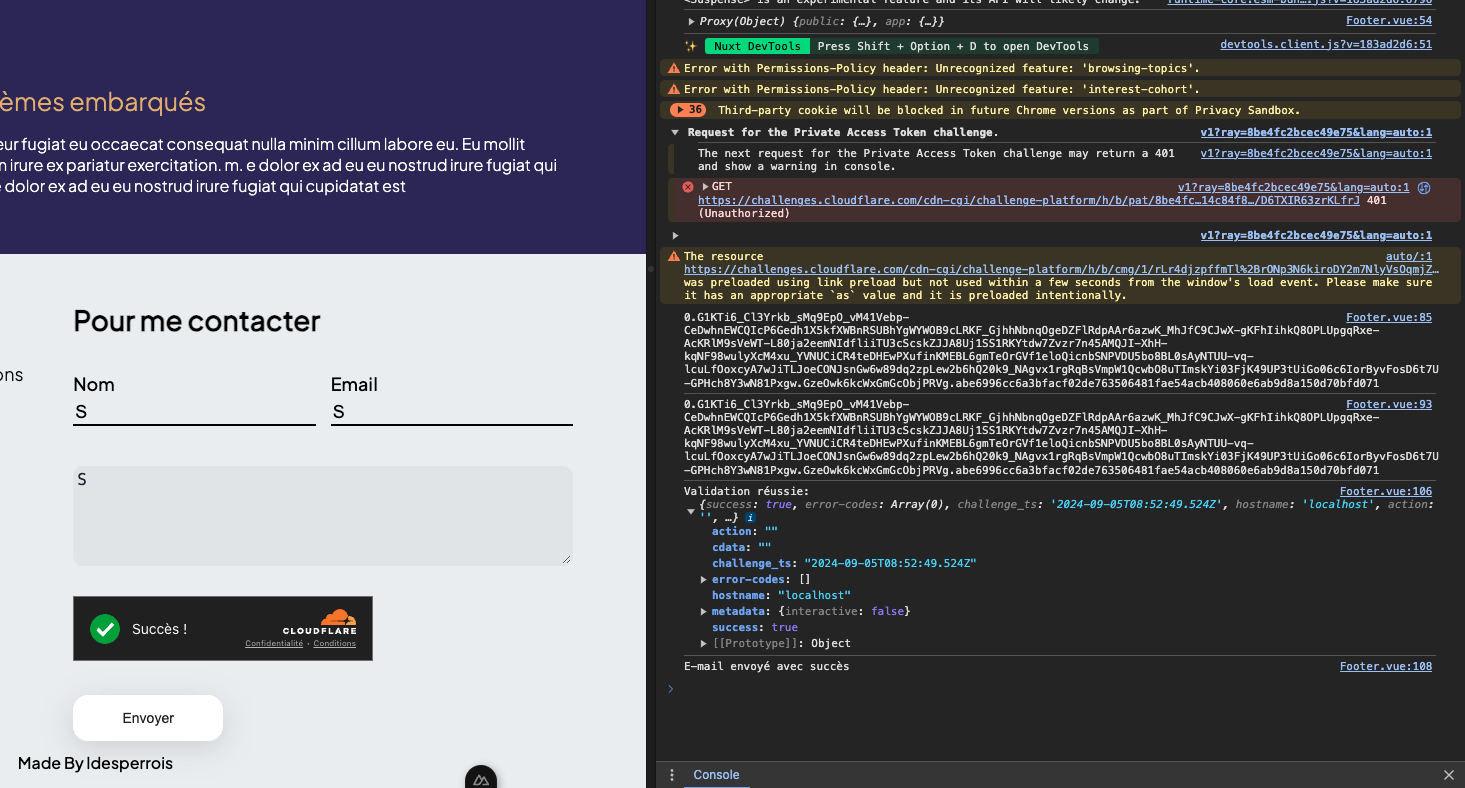Open the Footer.vue:54 source link
Viewport: 1465px width, 788px height.
(1389, 20)
